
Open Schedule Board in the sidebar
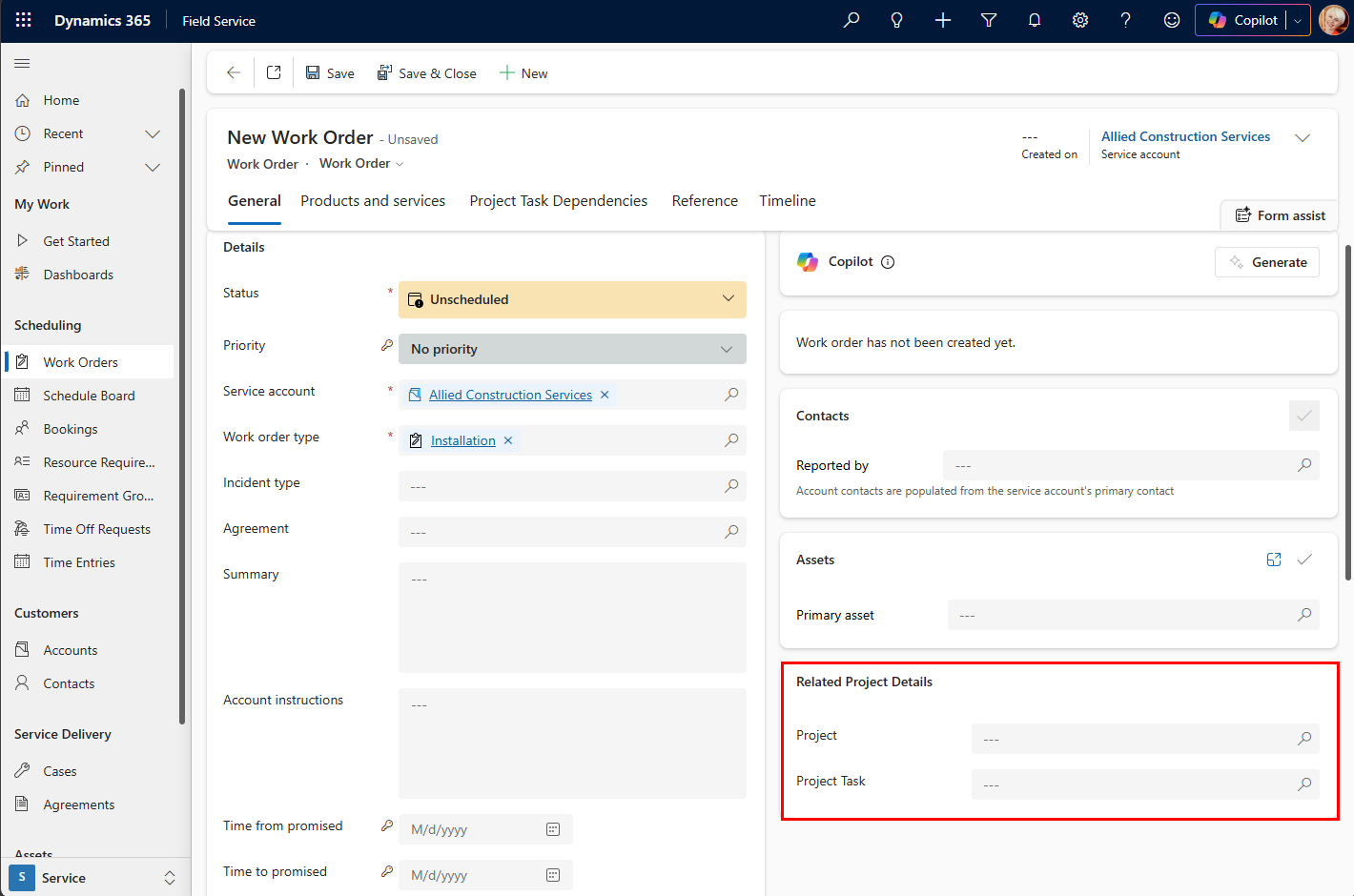pos(90,396)
